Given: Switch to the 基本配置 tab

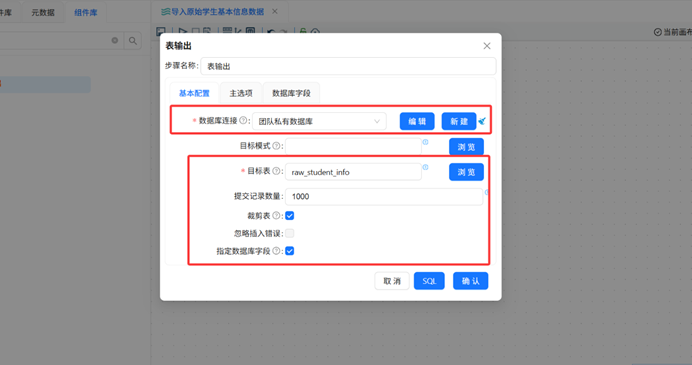Looking at the screenshot, I should click(x=194, y=93).
